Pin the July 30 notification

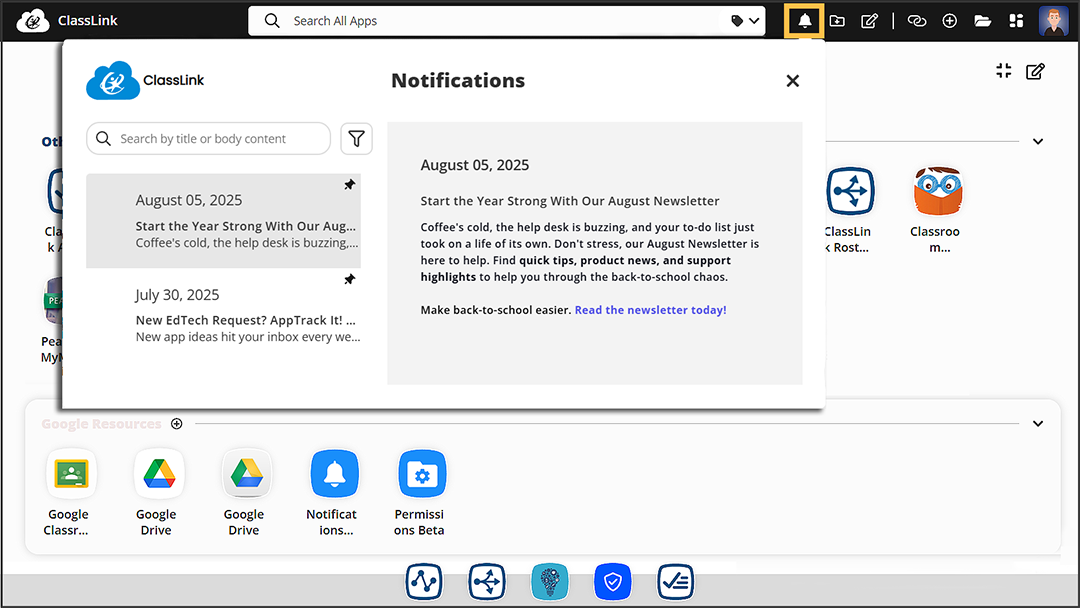350,279
